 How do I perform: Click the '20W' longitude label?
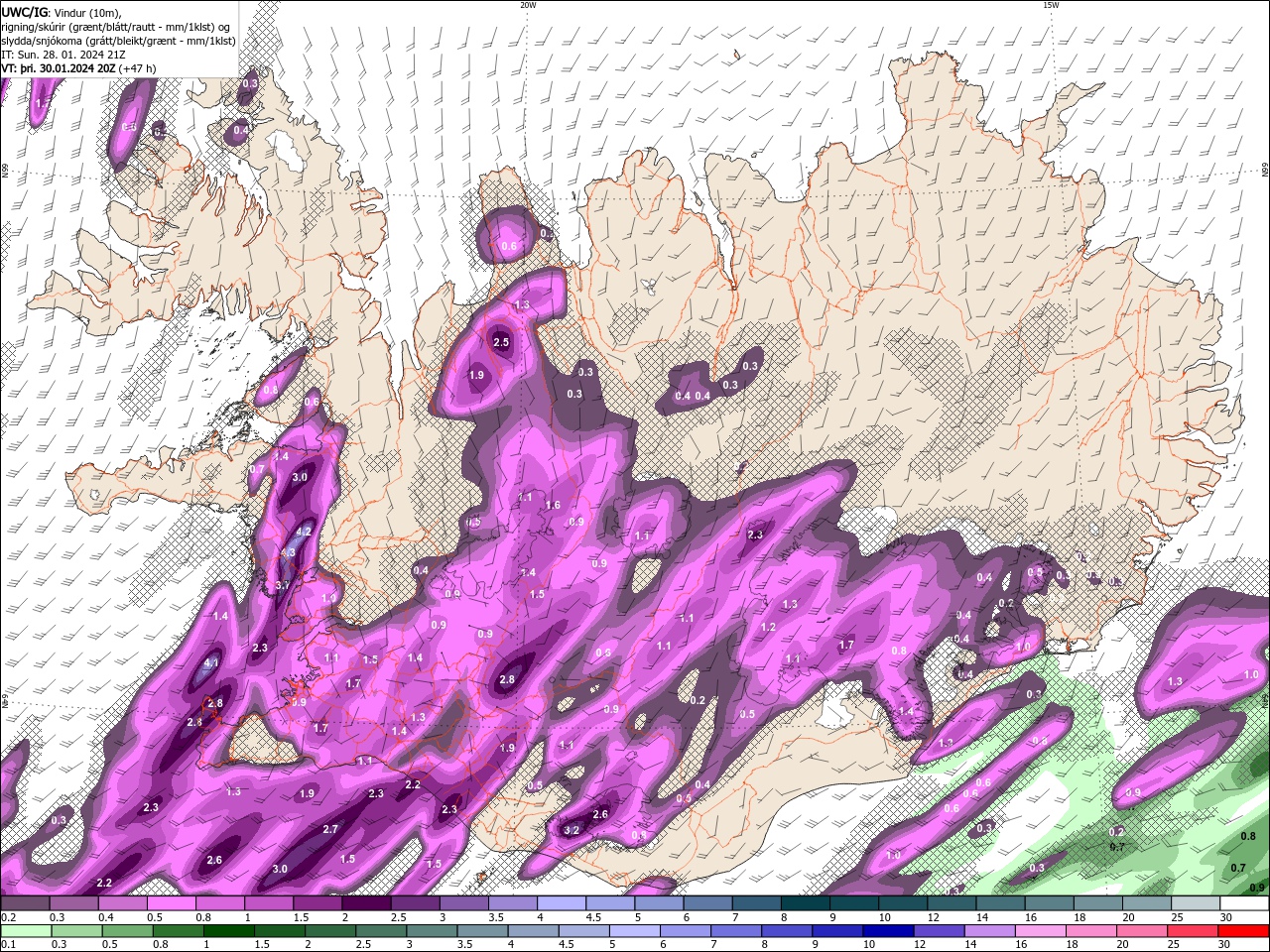(x=528, y=5)
